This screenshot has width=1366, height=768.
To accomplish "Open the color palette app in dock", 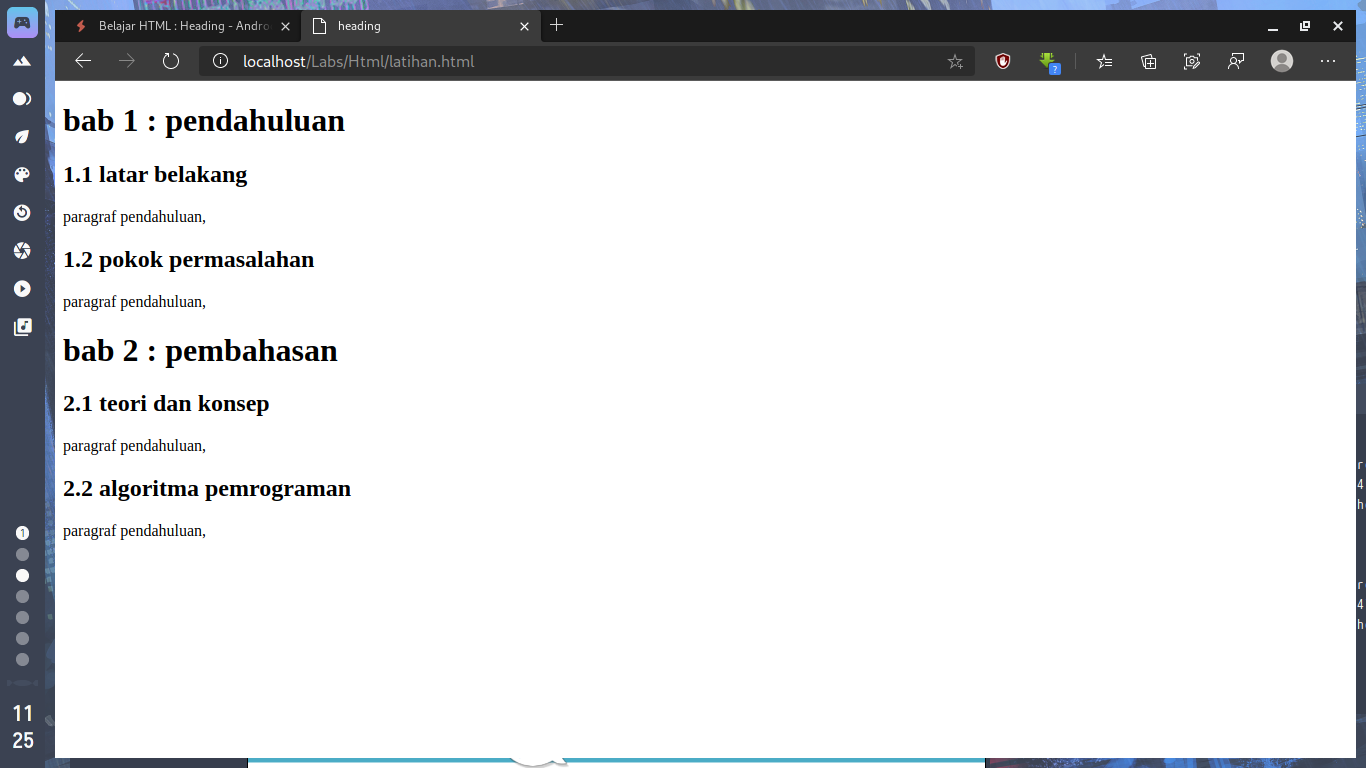I will [22, 175].
